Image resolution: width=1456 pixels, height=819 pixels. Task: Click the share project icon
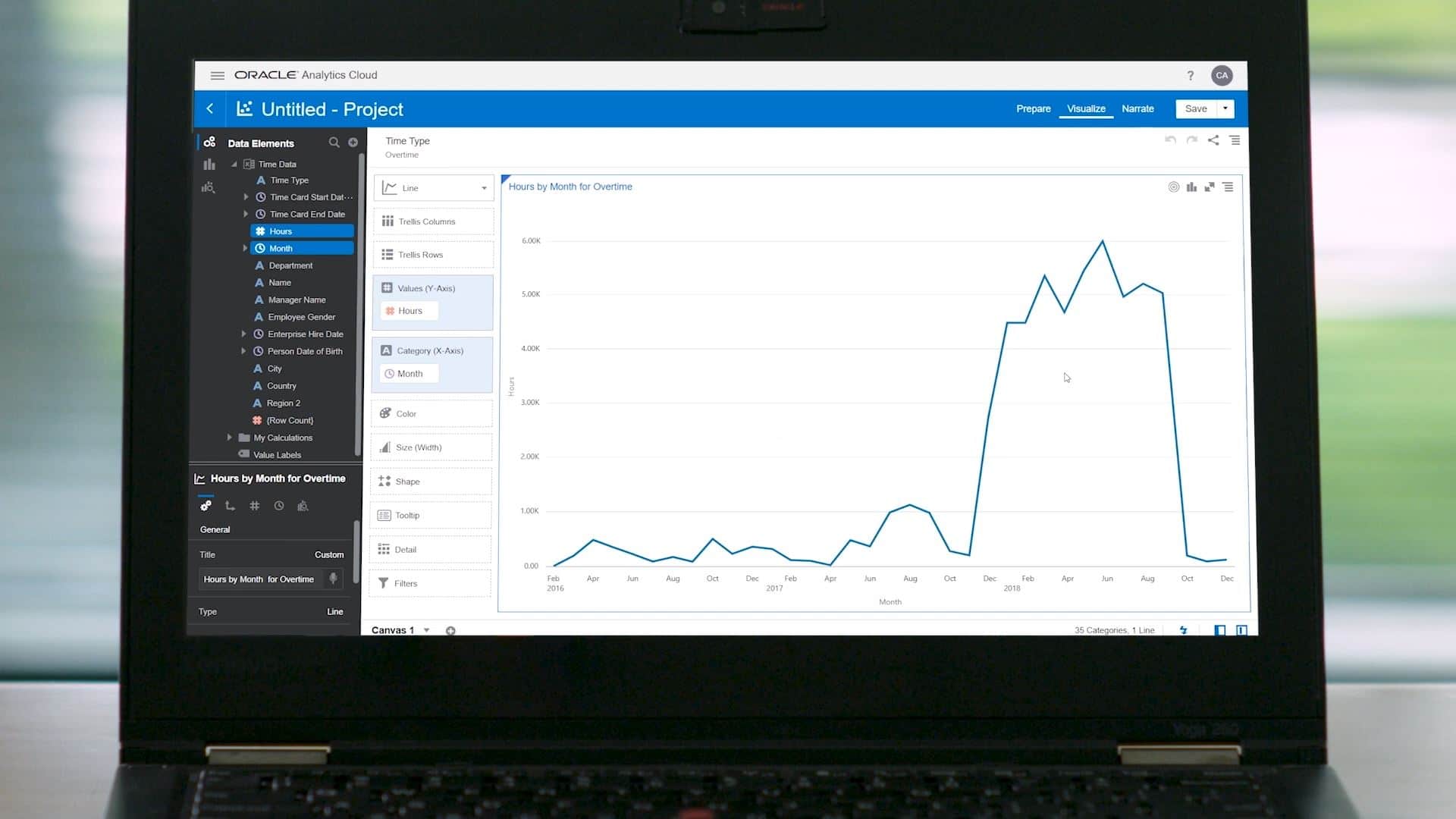[x=1213, y=140]
